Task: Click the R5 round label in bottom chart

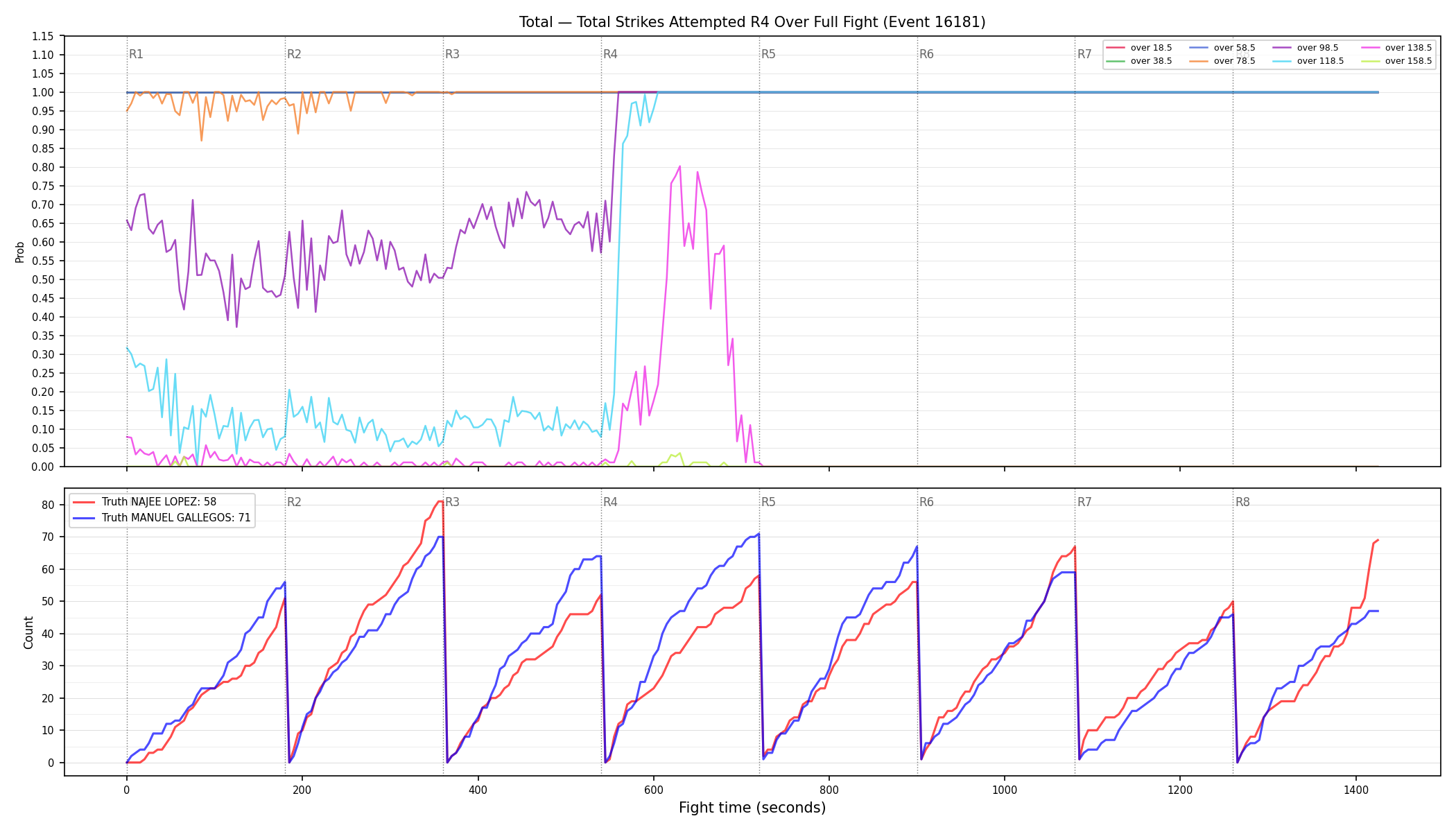Action: point(768,502)
